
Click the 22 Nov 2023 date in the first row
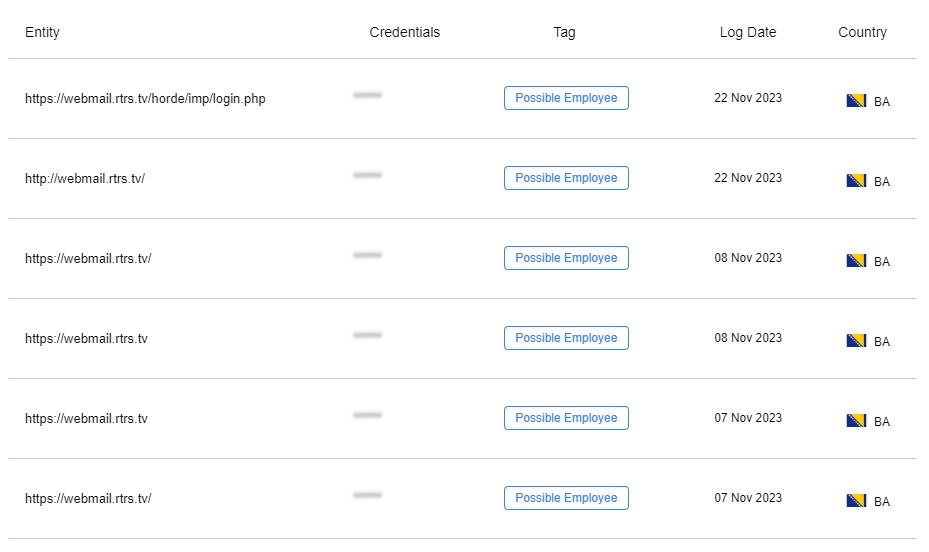click(x=748, y=98)
